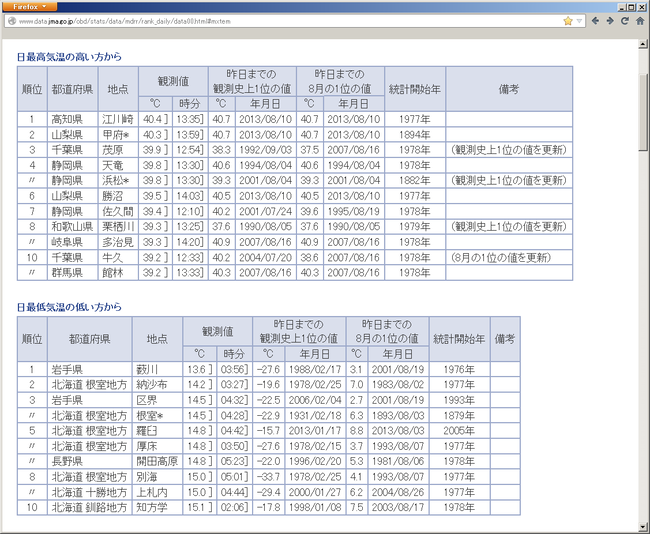This screenshot has width=650, height=534.
Task: Select the 佐久間 location cell
Action: pyautogui.click(x=118, y=211)
